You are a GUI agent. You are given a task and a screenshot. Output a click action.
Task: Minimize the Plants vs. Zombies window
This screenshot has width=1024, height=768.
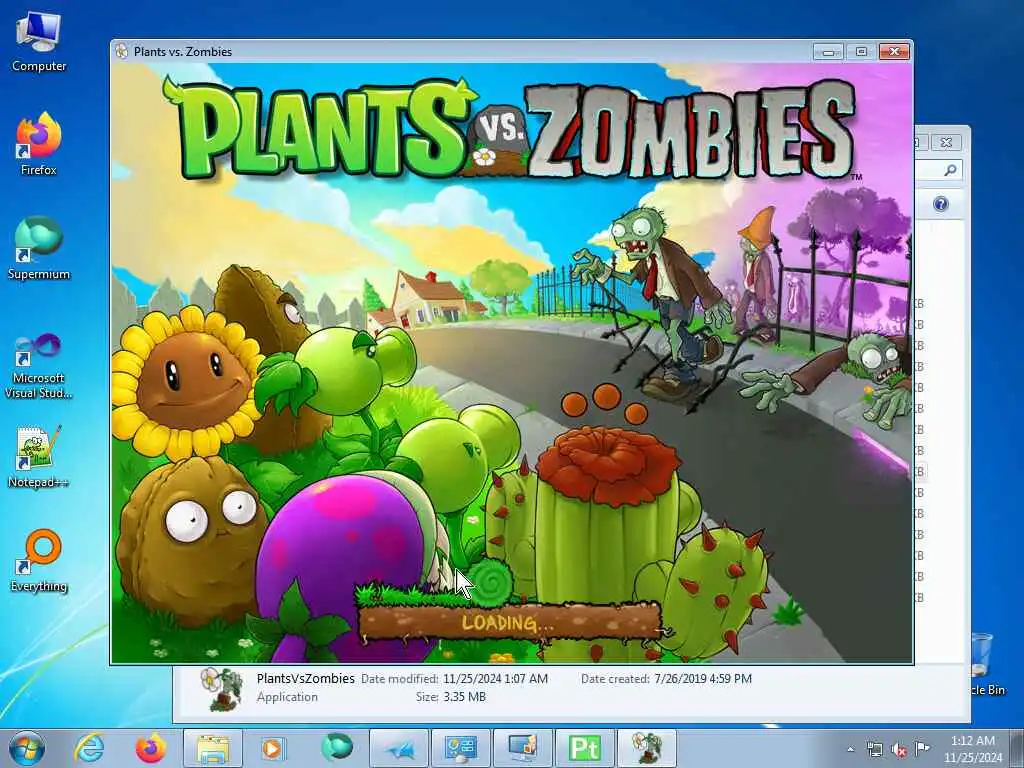point(828,52)
